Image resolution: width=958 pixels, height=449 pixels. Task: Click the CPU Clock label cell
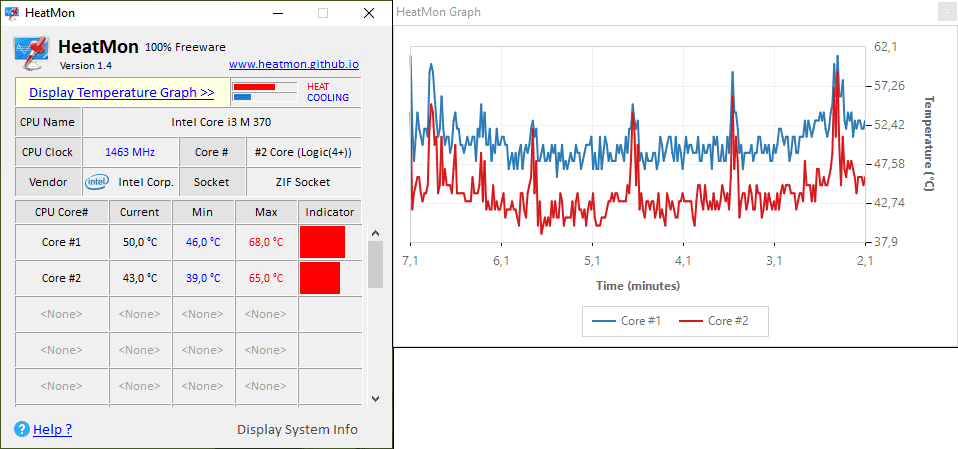pyautogui.click(x=48, y=152)
